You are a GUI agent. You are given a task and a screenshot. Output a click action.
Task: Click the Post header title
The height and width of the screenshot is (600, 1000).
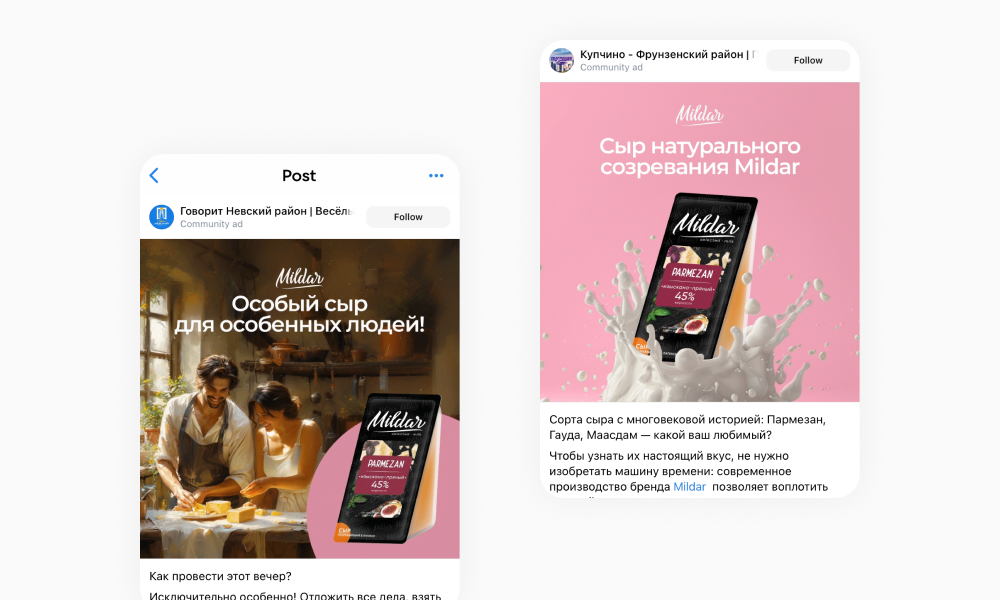[x=299, y=176]
